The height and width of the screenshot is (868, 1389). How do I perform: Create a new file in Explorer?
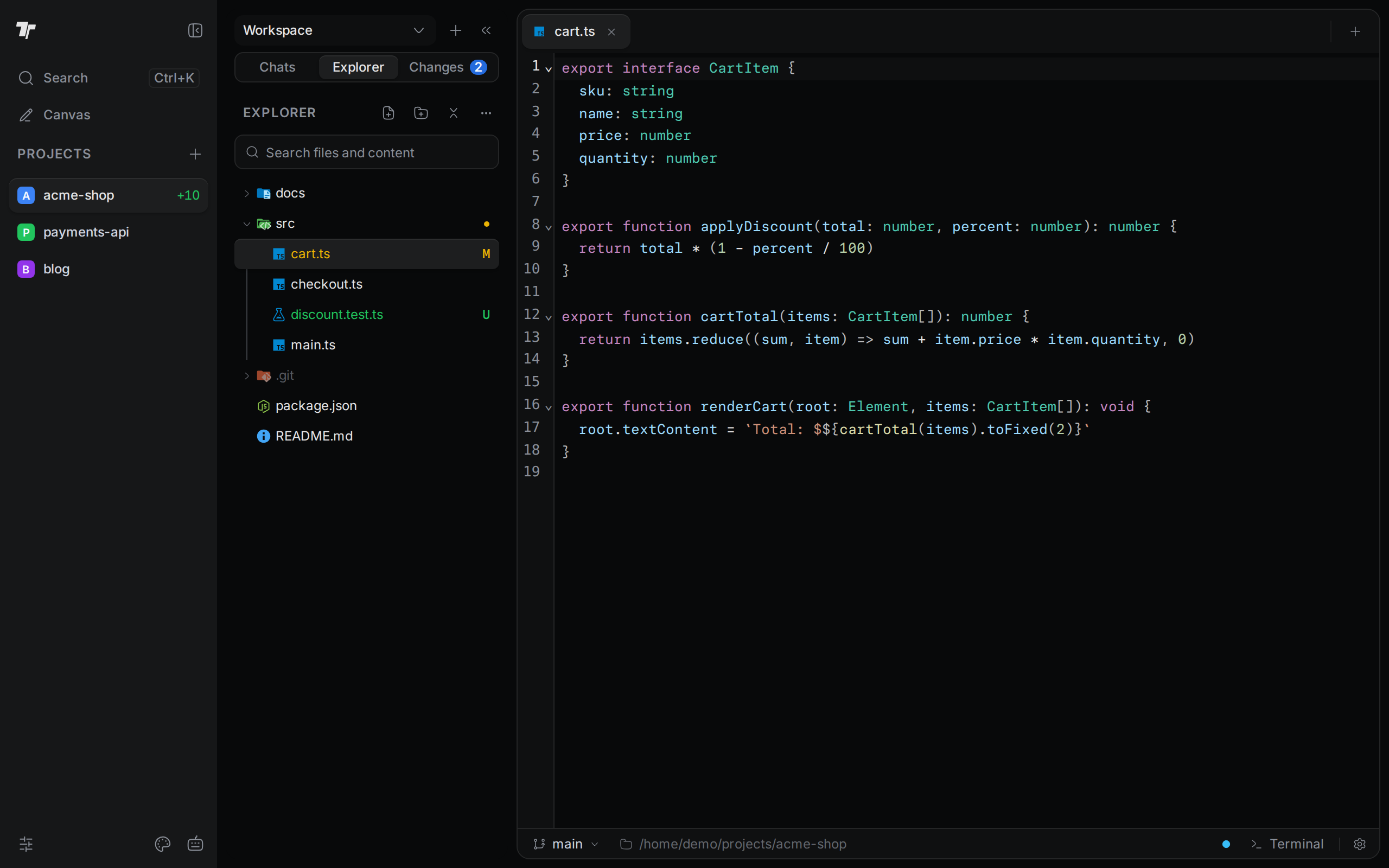coord(388,113)
